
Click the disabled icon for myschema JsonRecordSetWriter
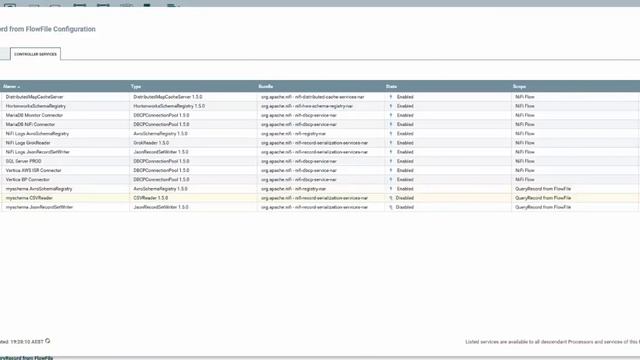[x=391, y=207]
